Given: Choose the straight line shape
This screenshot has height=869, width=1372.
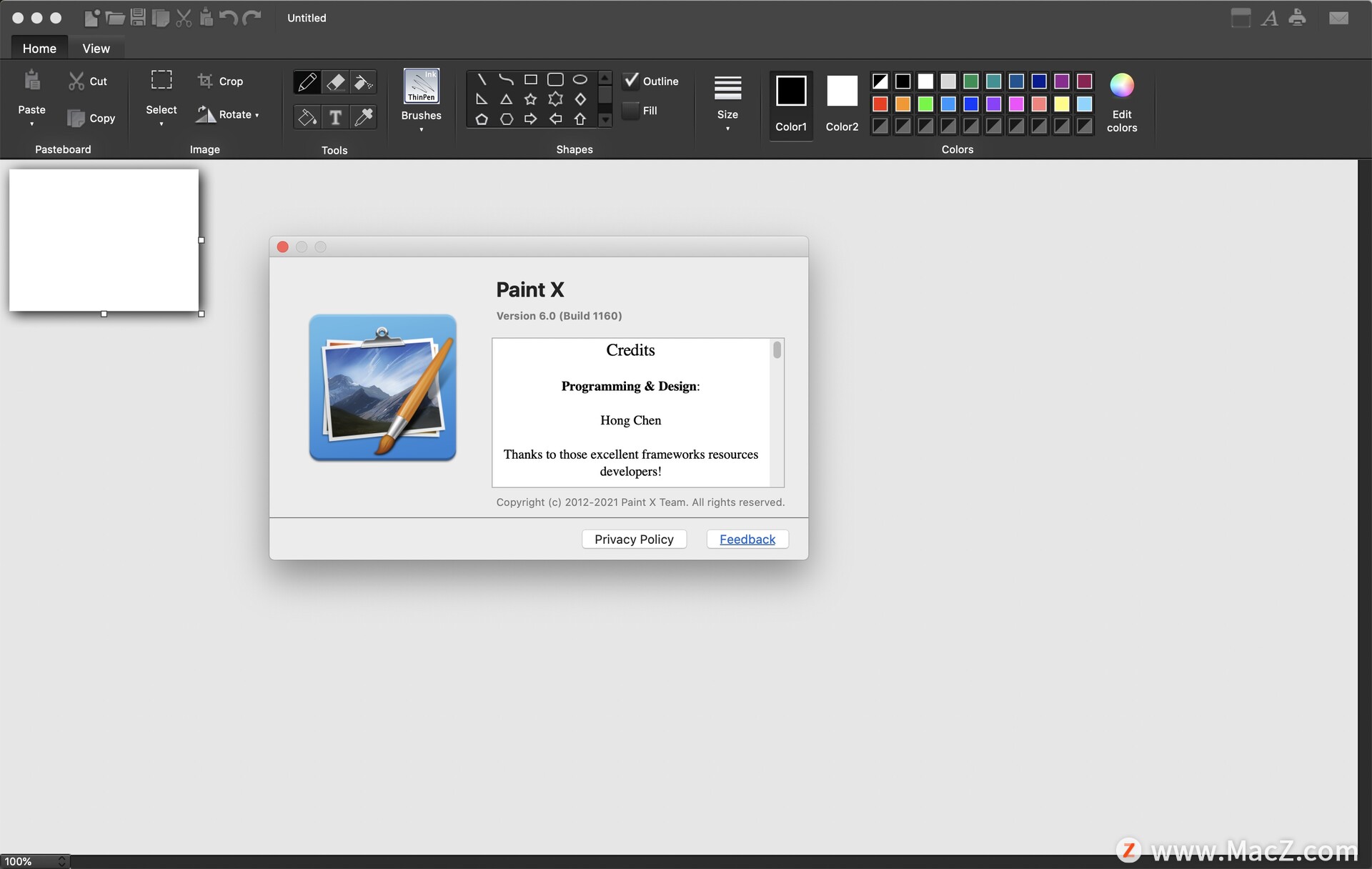Looking at the screenshot, I should [x=482, y=79].
